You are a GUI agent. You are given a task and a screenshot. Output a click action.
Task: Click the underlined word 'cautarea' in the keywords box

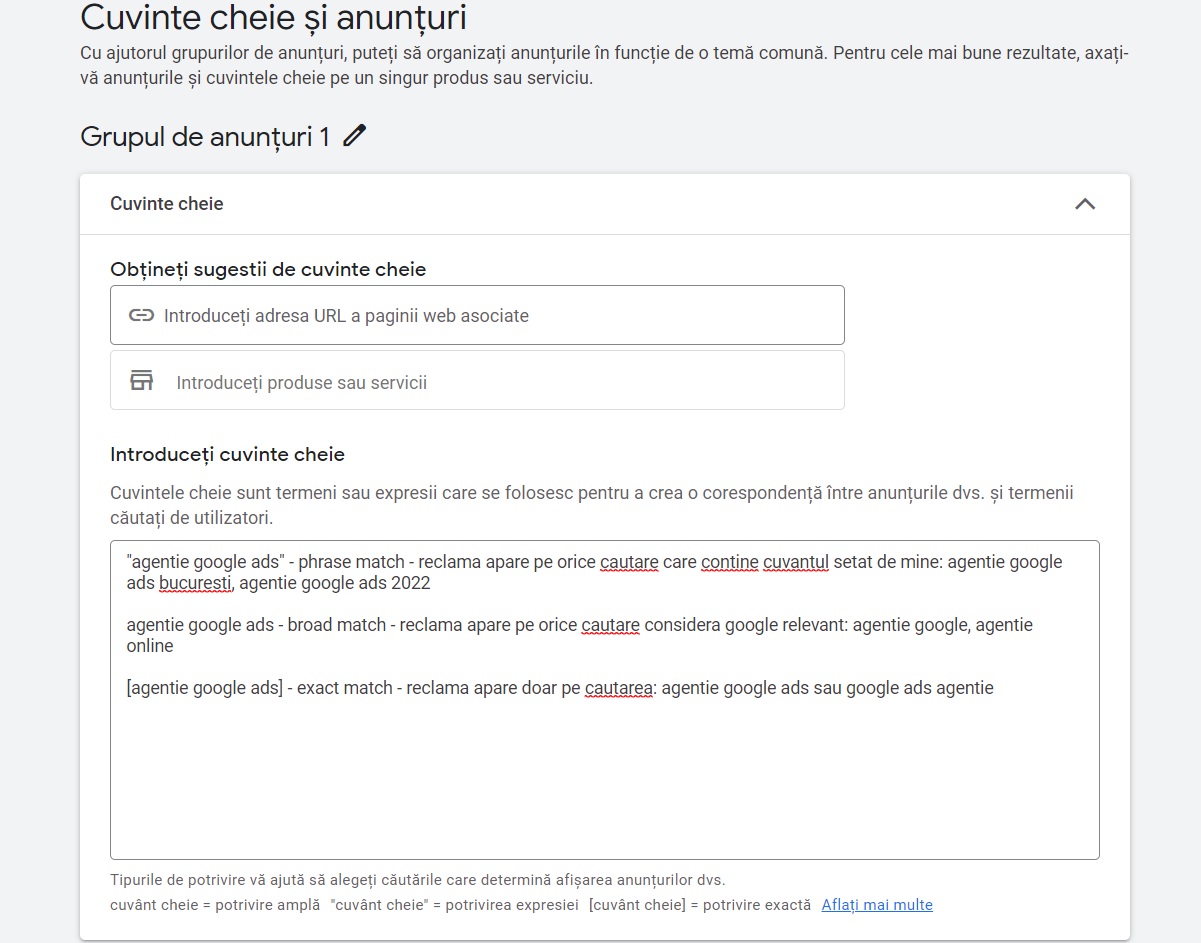620,687
